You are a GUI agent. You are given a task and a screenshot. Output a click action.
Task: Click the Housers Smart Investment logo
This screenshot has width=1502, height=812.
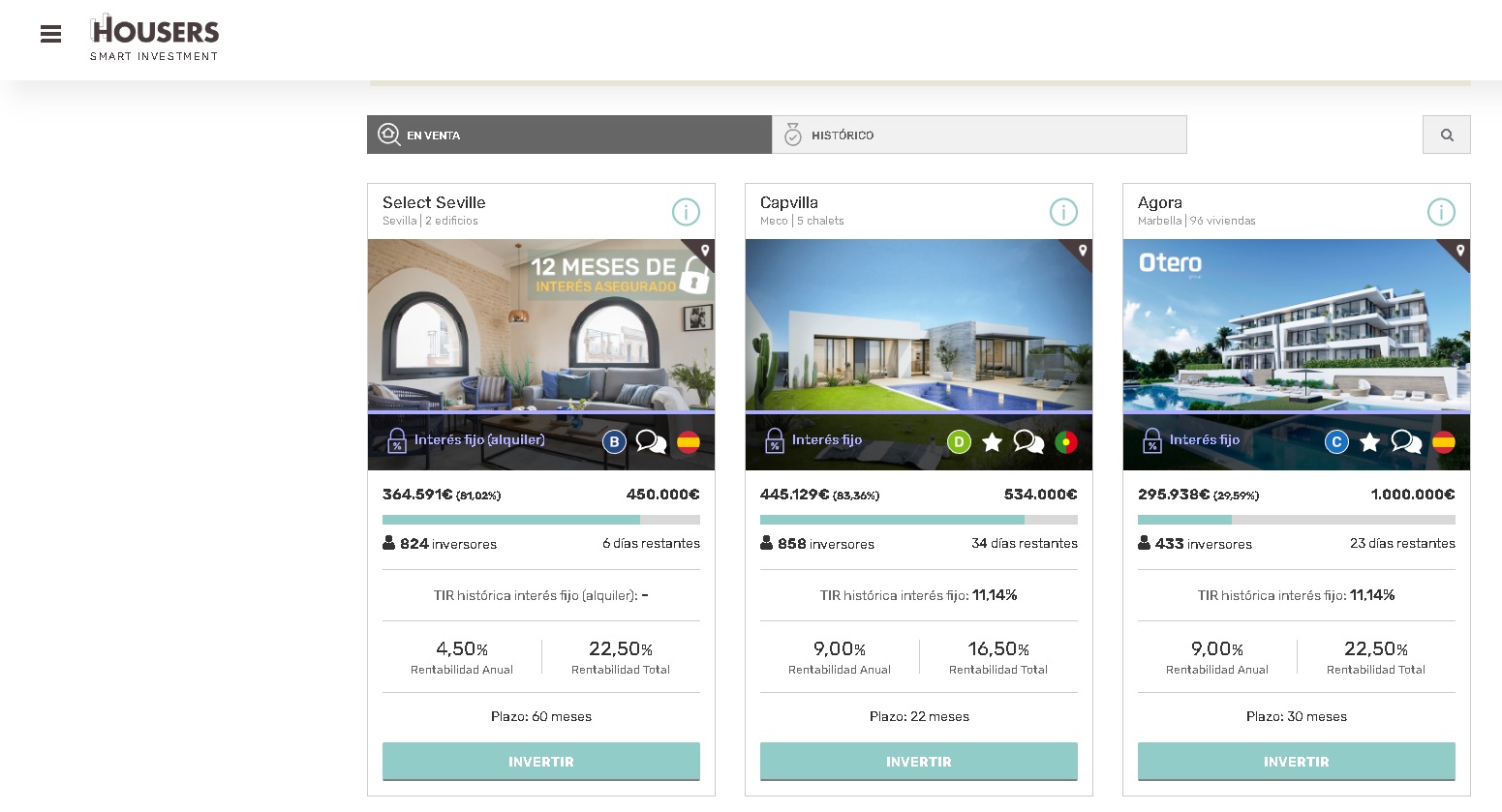tap(155, 39)
